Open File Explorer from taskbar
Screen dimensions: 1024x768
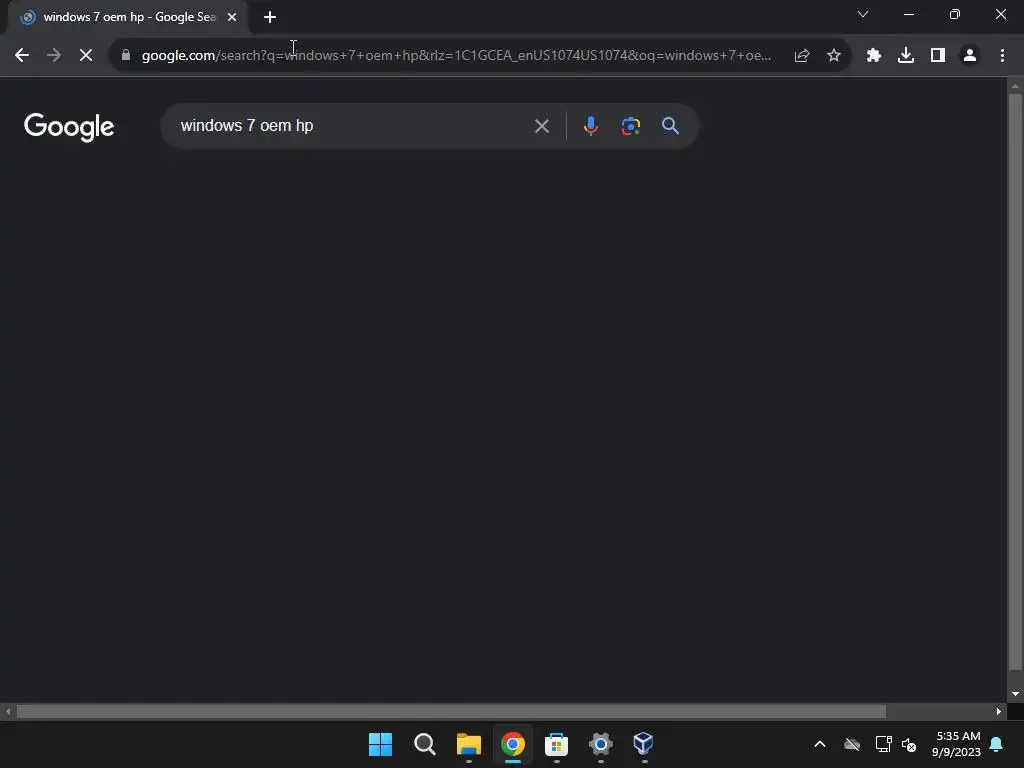point(468,744)
